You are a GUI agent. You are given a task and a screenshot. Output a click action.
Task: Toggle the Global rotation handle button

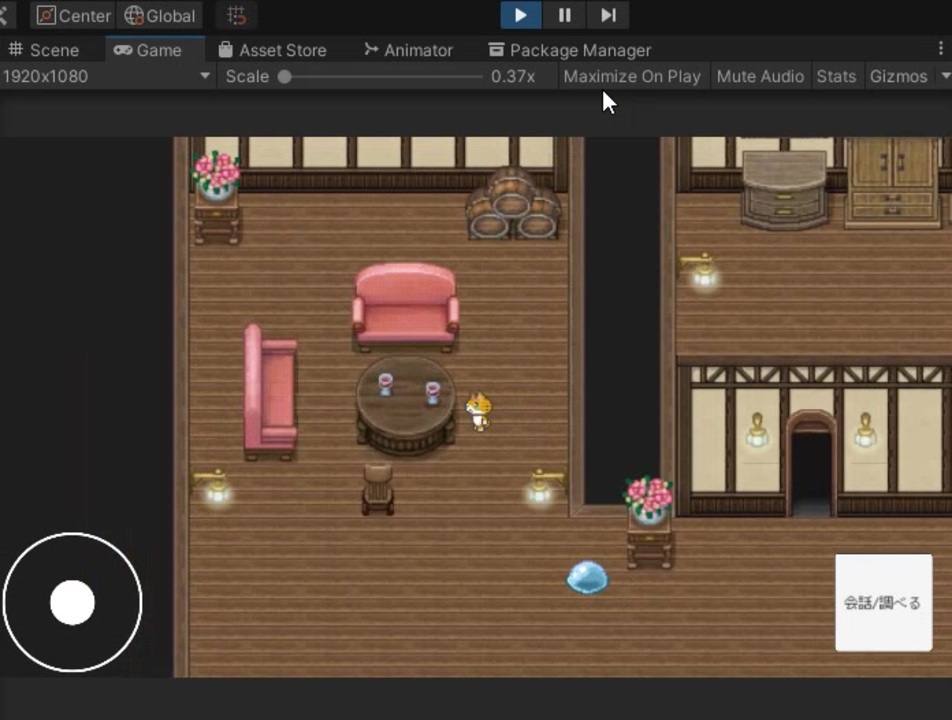[x=160, y=16]
